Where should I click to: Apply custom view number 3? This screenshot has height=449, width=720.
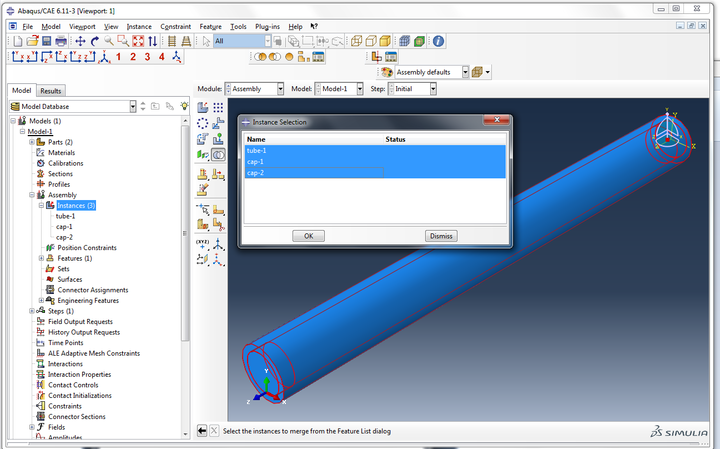[x=147, y=56]
